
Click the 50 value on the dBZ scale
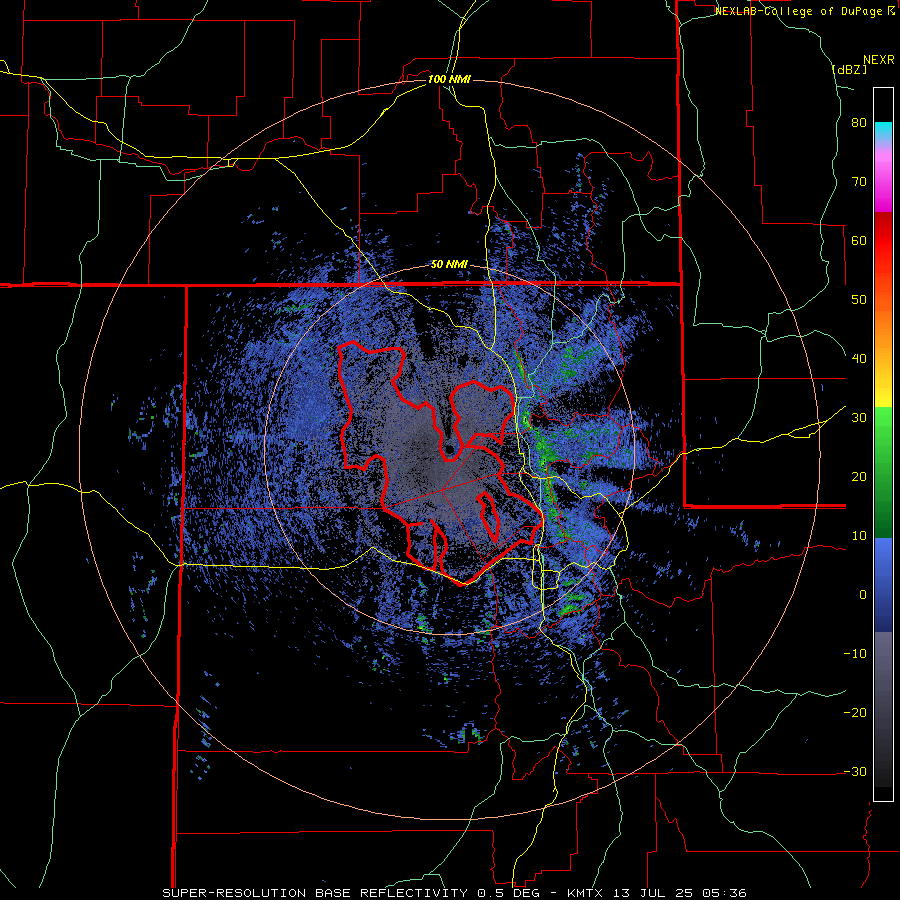(x=859, y=300)
